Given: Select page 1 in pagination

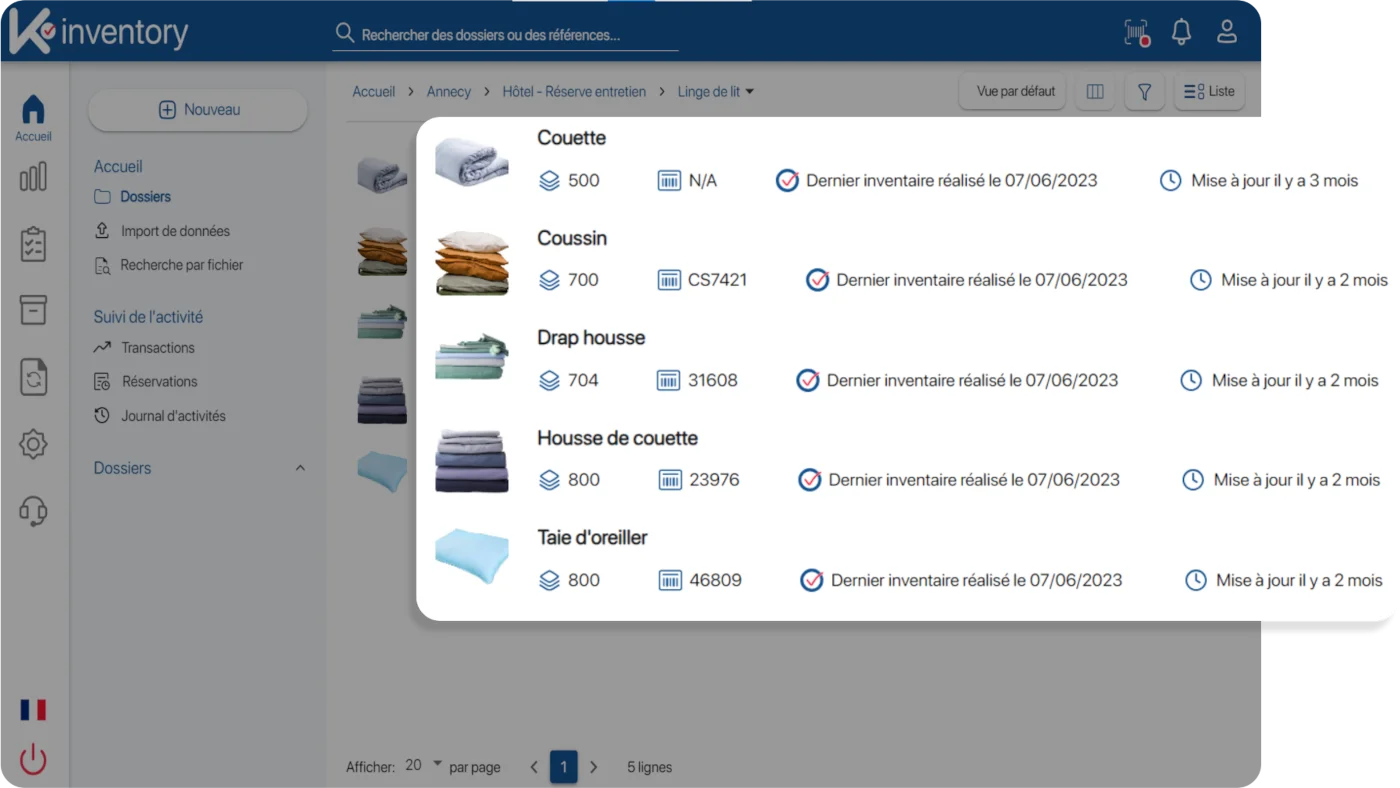Looking at the screenshot, I should (564, 767).
